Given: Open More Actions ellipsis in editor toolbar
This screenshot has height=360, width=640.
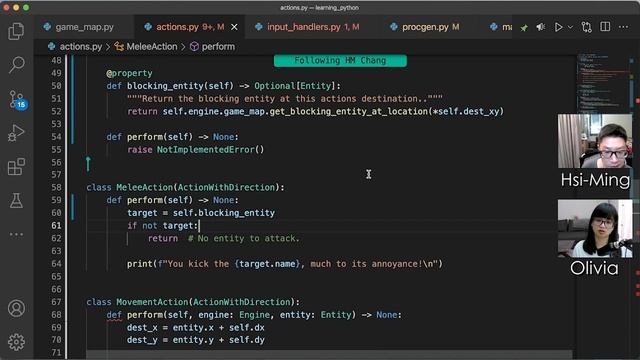Looking at the screenshot, I should pyautogui.click(x=623, y=27).
